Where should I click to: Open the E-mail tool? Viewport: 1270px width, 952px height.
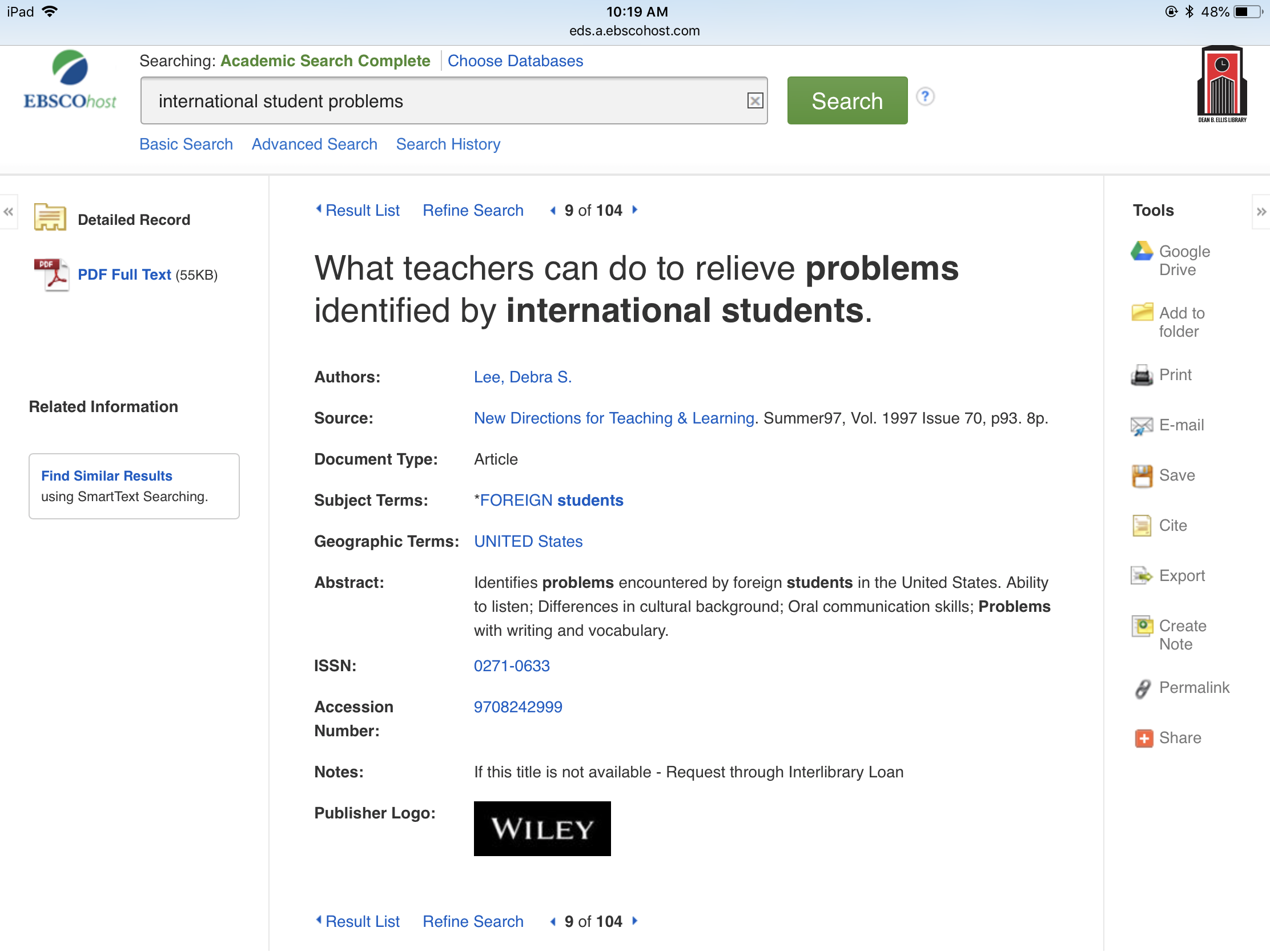pyautogui.click(x=1167, y=425)
